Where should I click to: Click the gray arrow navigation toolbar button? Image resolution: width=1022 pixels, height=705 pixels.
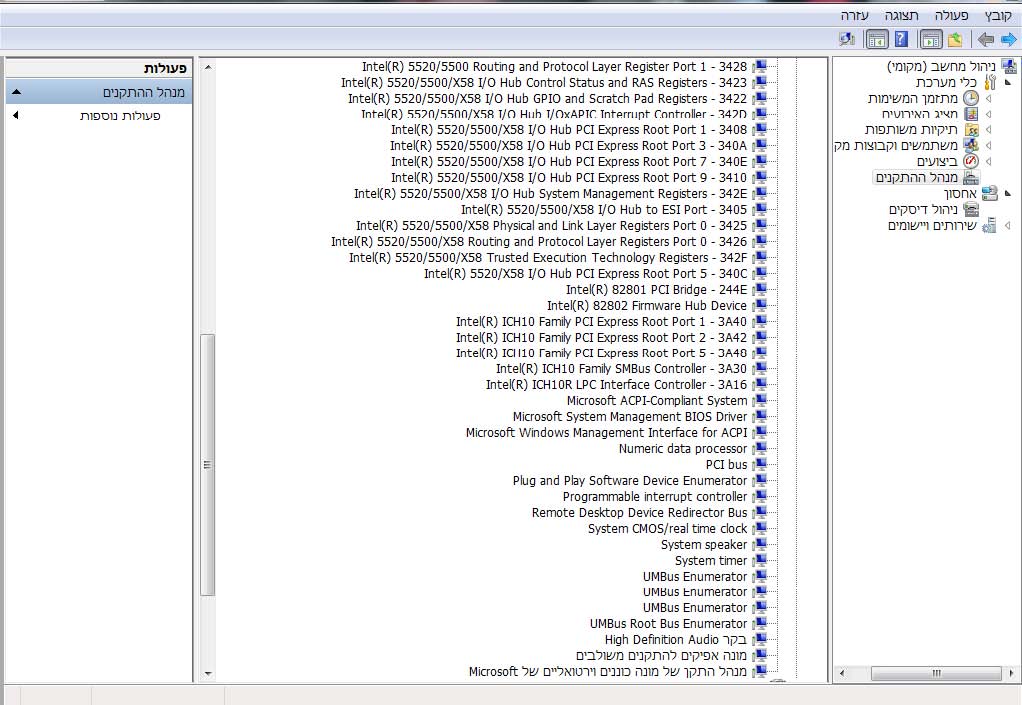point(986,40)
